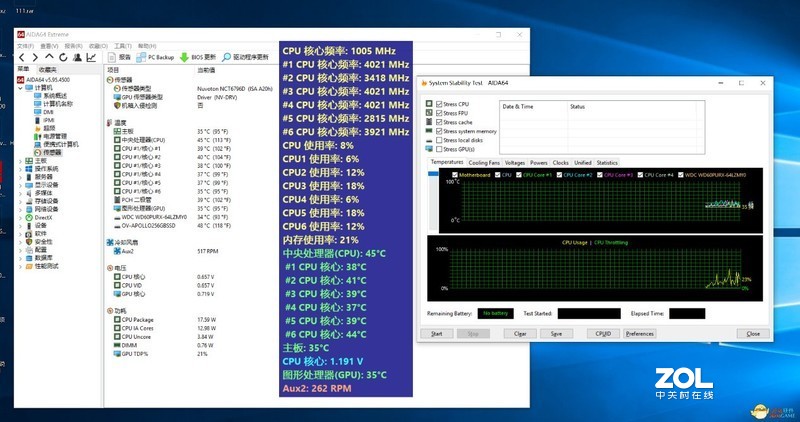The height and width of the screenshot is (422, 800).
Task: Click Close in the stability test window
Action: click(753, 334)
